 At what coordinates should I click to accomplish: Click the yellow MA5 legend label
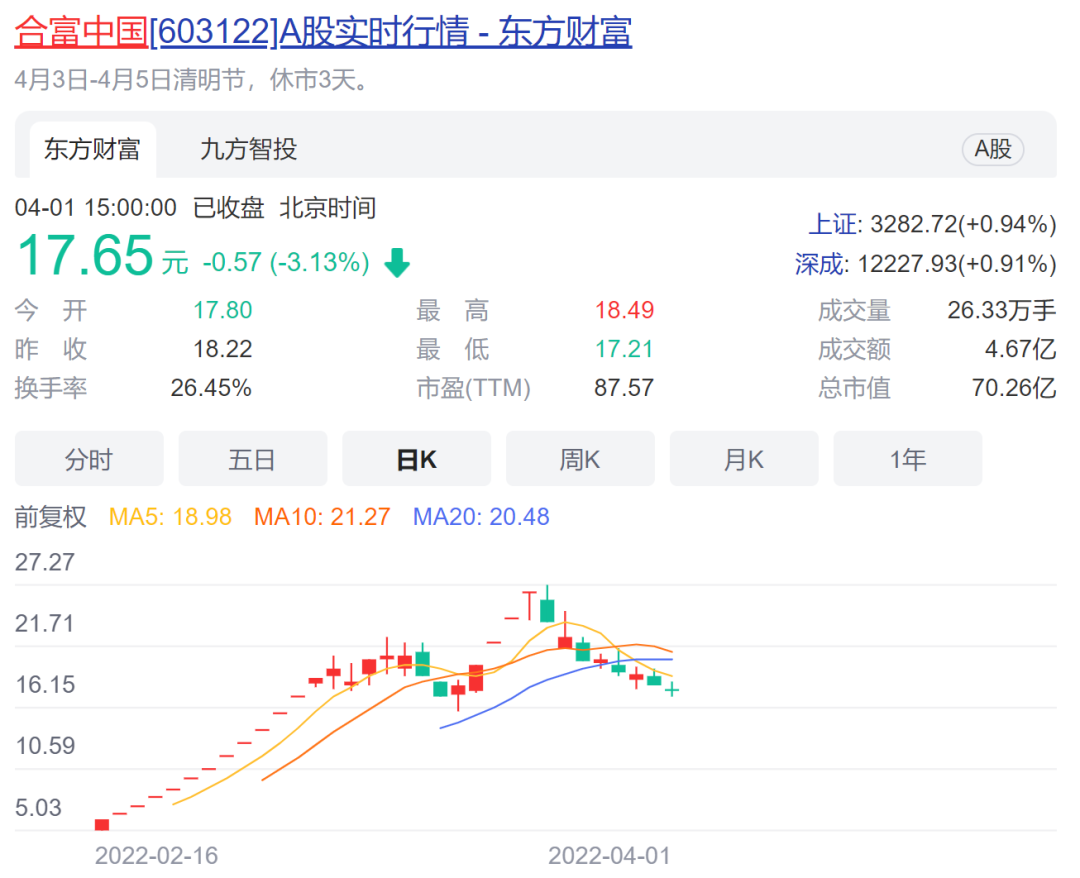[x=170, y=517]
